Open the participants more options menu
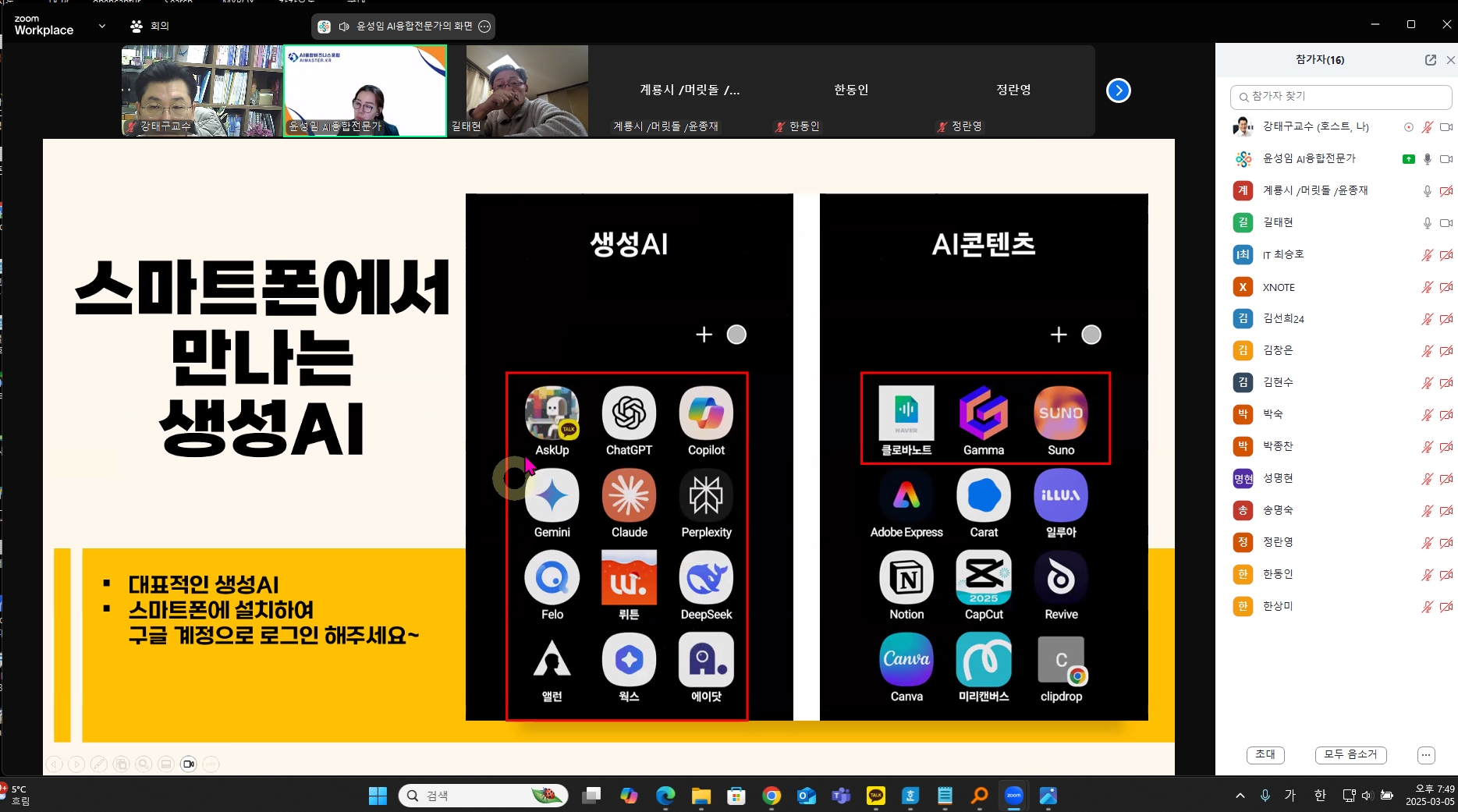The width and height of the screenshot is (1458, 812). coord(1426,755)
